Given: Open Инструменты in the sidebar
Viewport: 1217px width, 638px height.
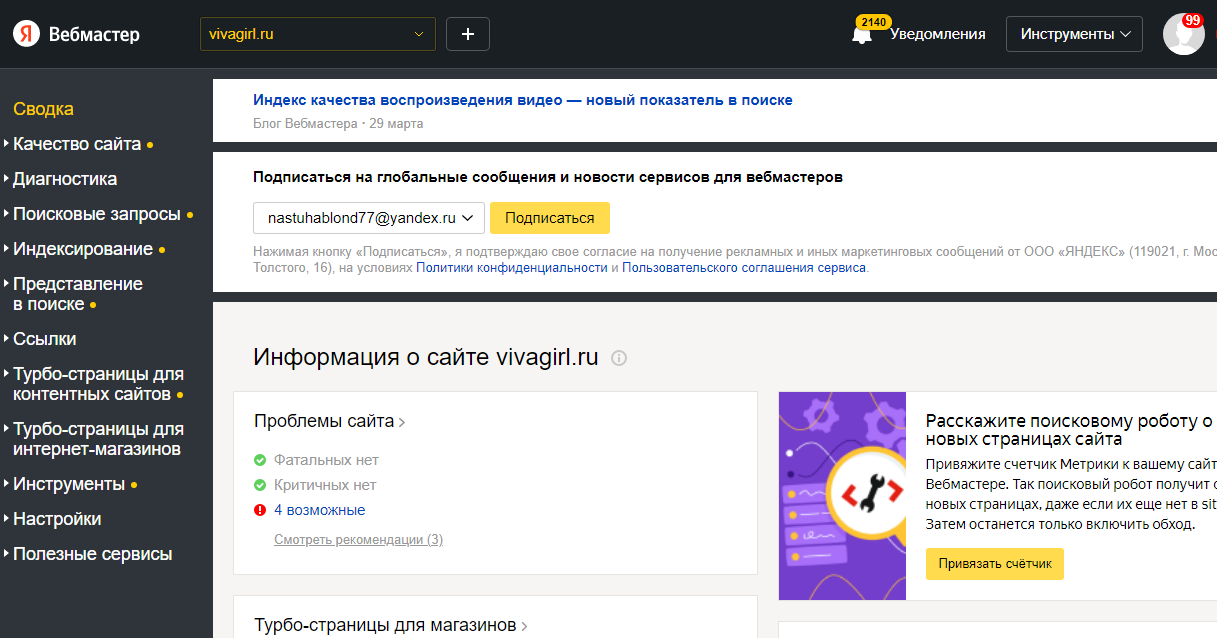Looking at the screenshot, I should pos(69,484).
